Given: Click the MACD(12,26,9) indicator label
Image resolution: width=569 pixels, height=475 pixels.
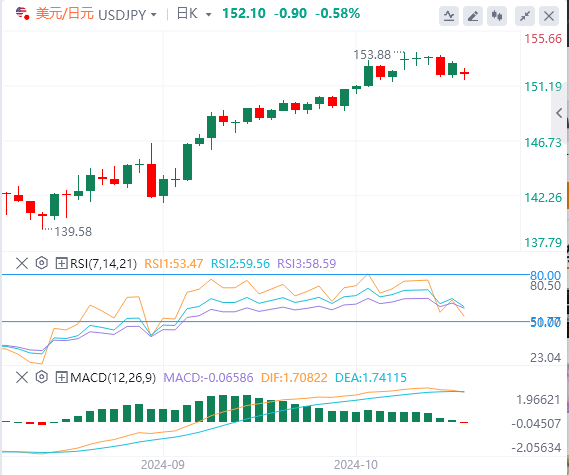Looking at the screenshot, I should point(113,377).
